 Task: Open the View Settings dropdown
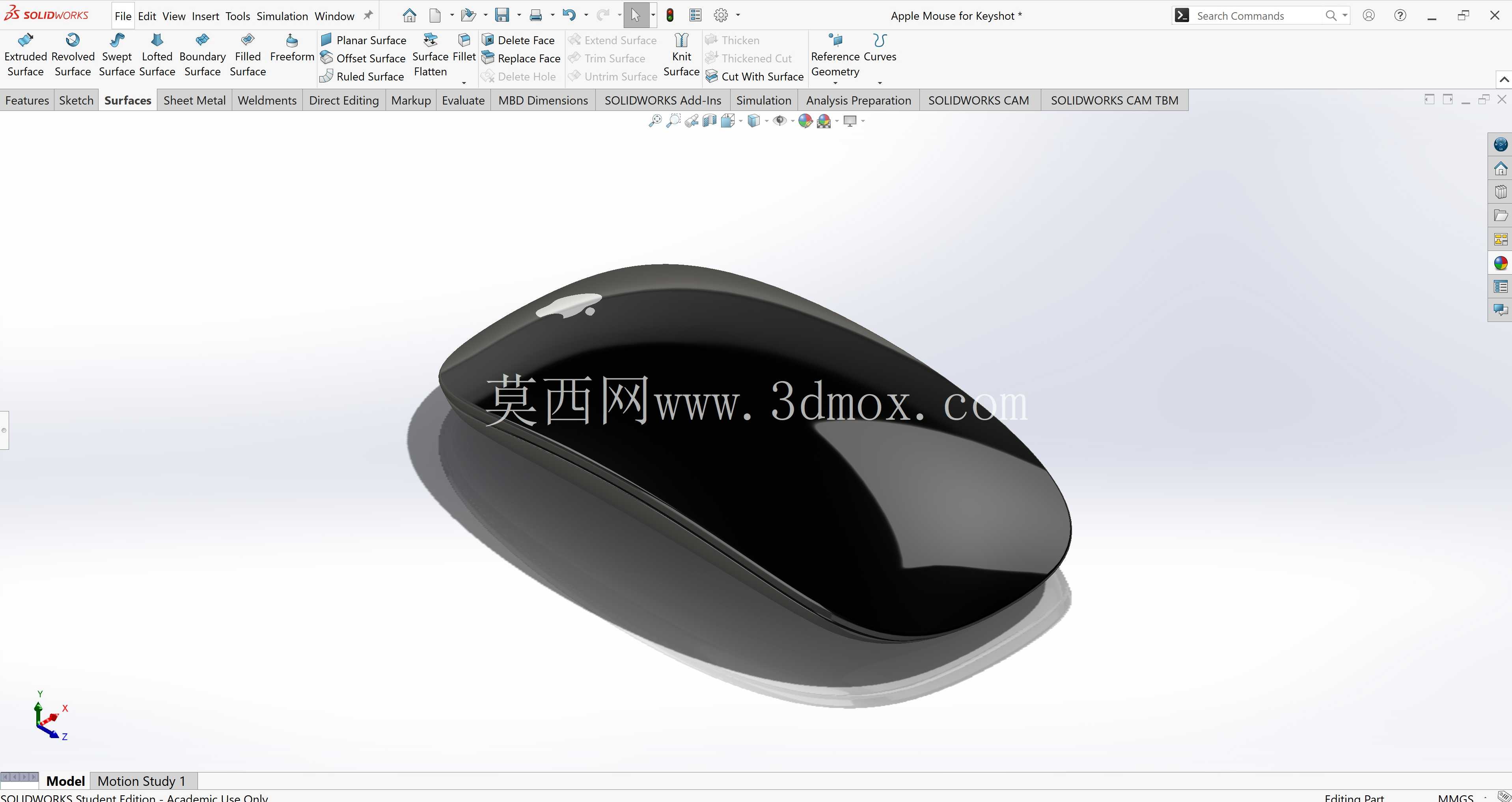[863, 121]
